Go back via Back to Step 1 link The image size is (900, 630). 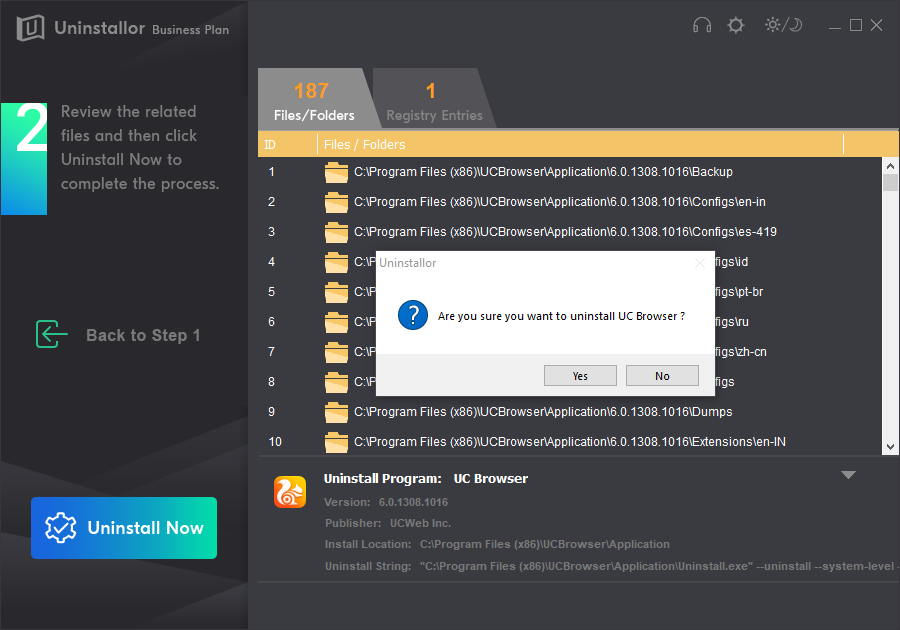(x=143, y=335)
